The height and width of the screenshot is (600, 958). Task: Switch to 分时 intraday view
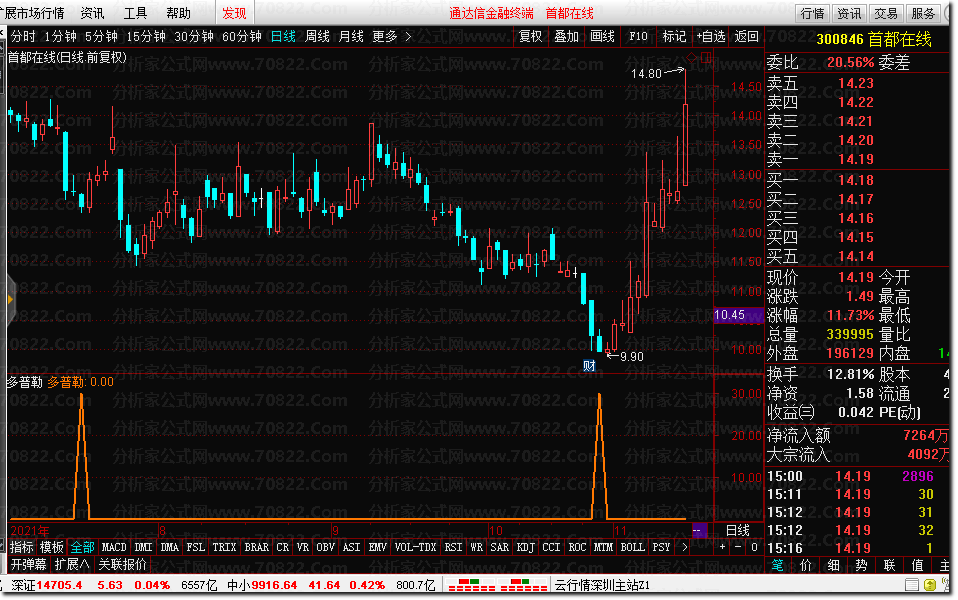click(x=23, y=37)
